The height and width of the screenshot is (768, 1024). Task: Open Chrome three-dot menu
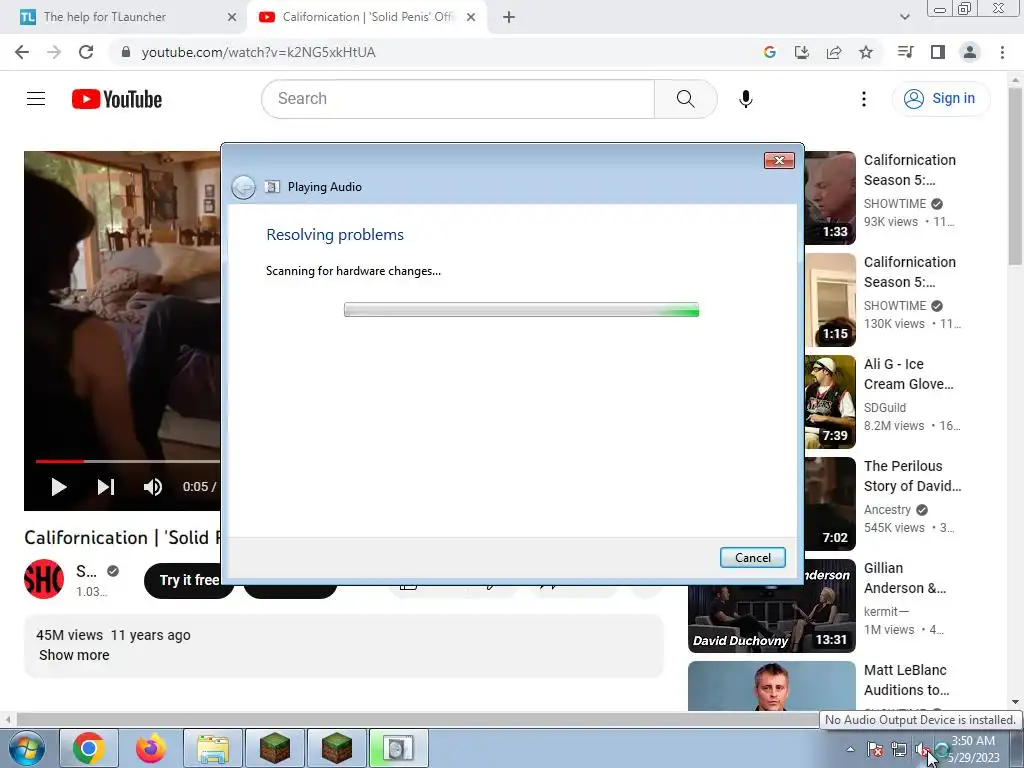[x=1002, y=52]
